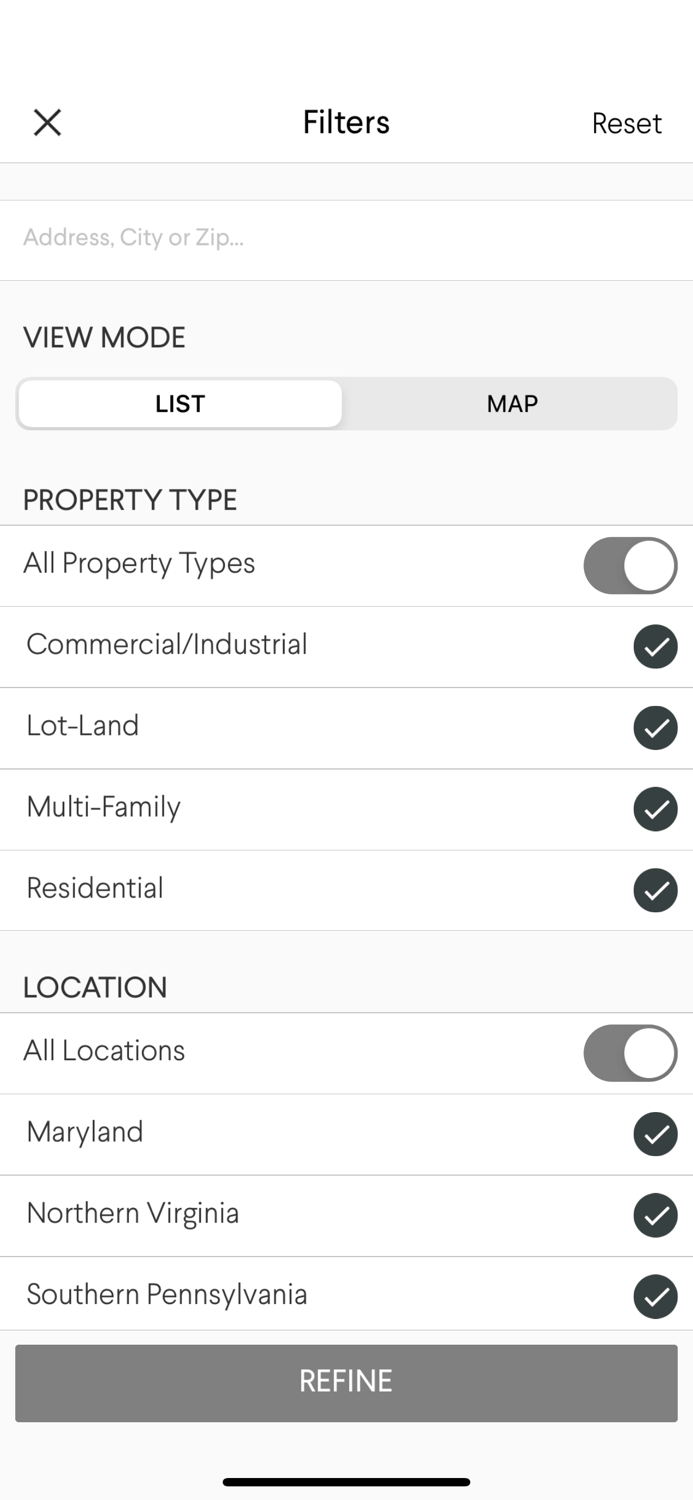Toggle the All Locations switch

630,1052
